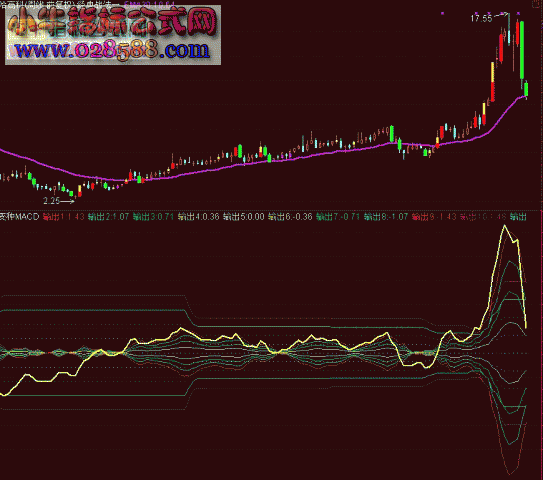Click the tall green candlestick at the price peak
The height and width of the screenshot is (480, 543).
(x=522, y=50)
